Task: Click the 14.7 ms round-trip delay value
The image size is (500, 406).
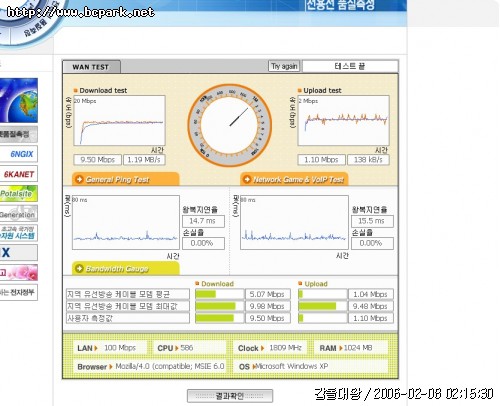Action: [203, 221]
